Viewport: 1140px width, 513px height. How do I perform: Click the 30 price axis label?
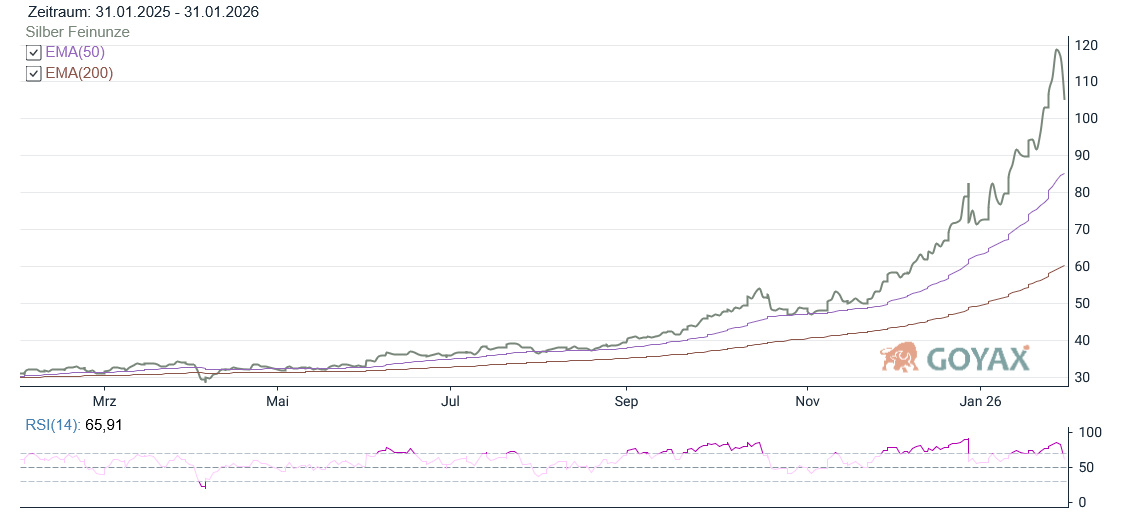pyautogui.click(x=1084, y=378)
